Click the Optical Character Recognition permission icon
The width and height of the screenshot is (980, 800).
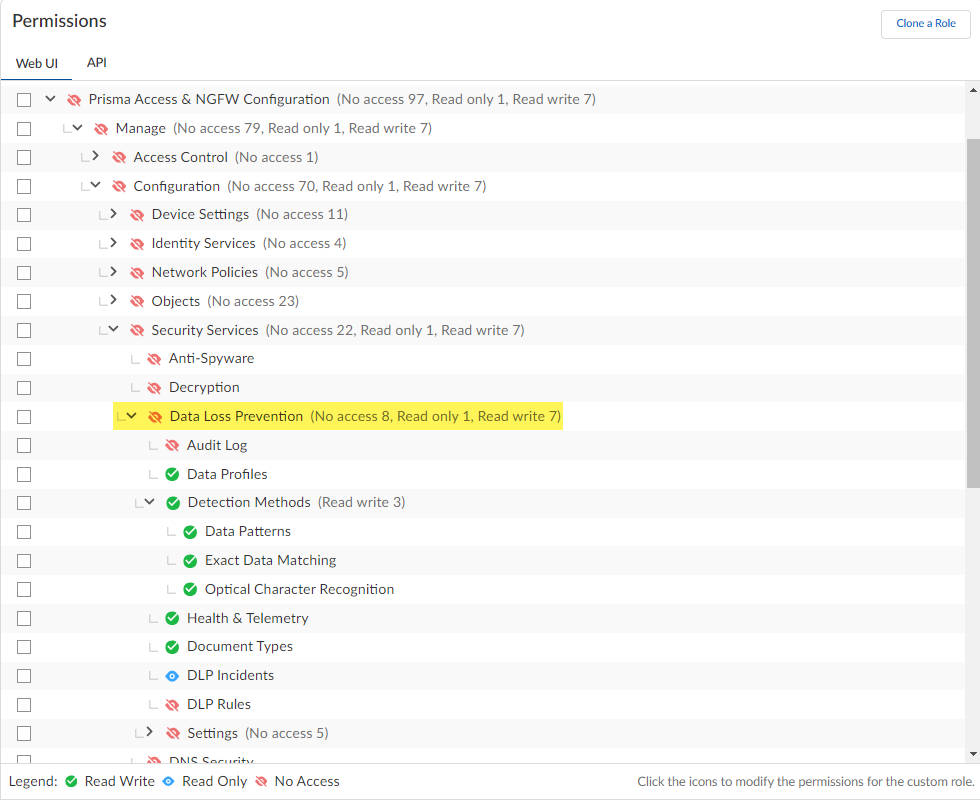tap(190, 589)
